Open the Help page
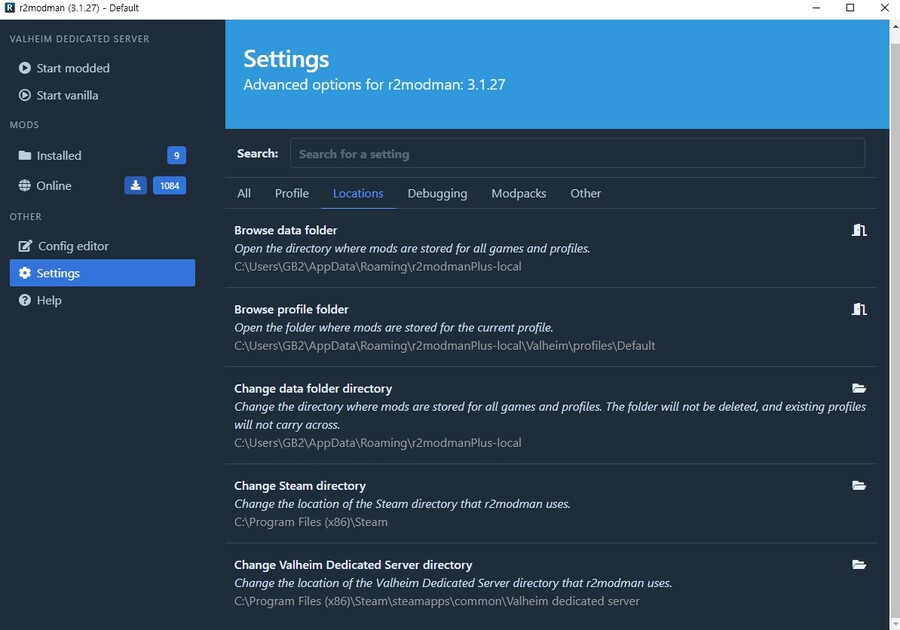This screenshot has height=630, width=900. [49, 300]
